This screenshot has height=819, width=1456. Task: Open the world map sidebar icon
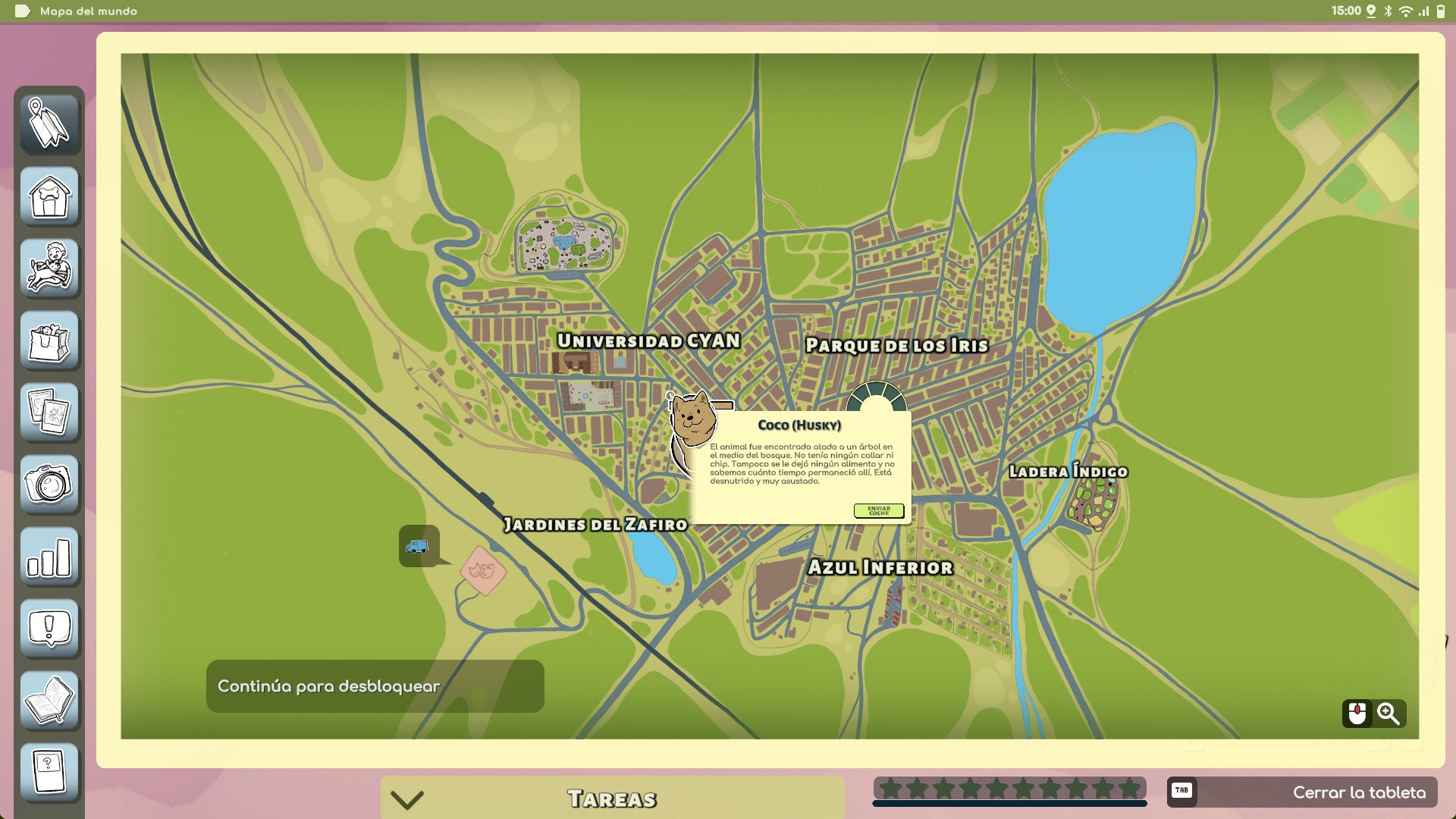tap(49, 124)
